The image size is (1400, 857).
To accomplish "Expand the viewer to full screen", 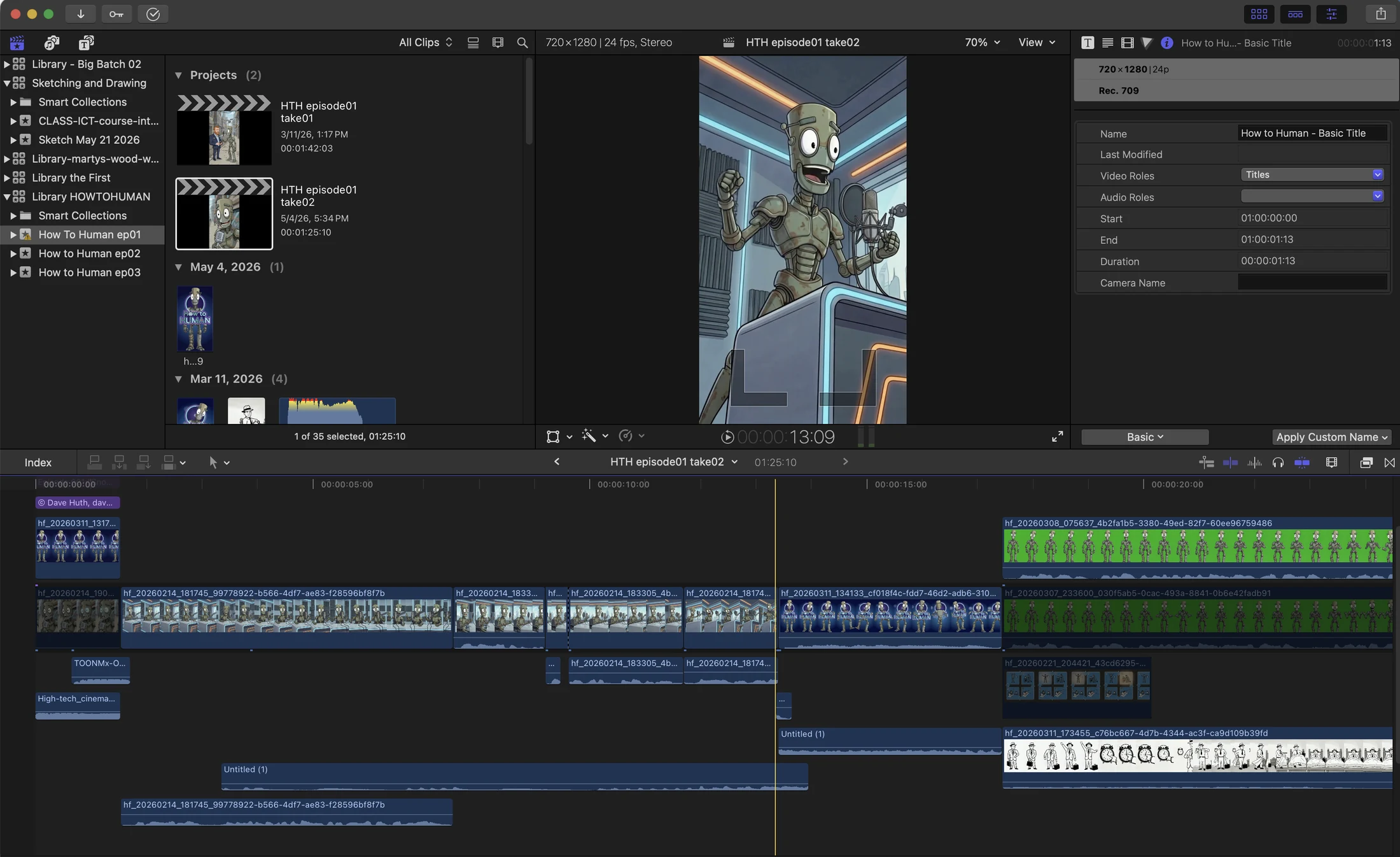I will (1057, 436).
